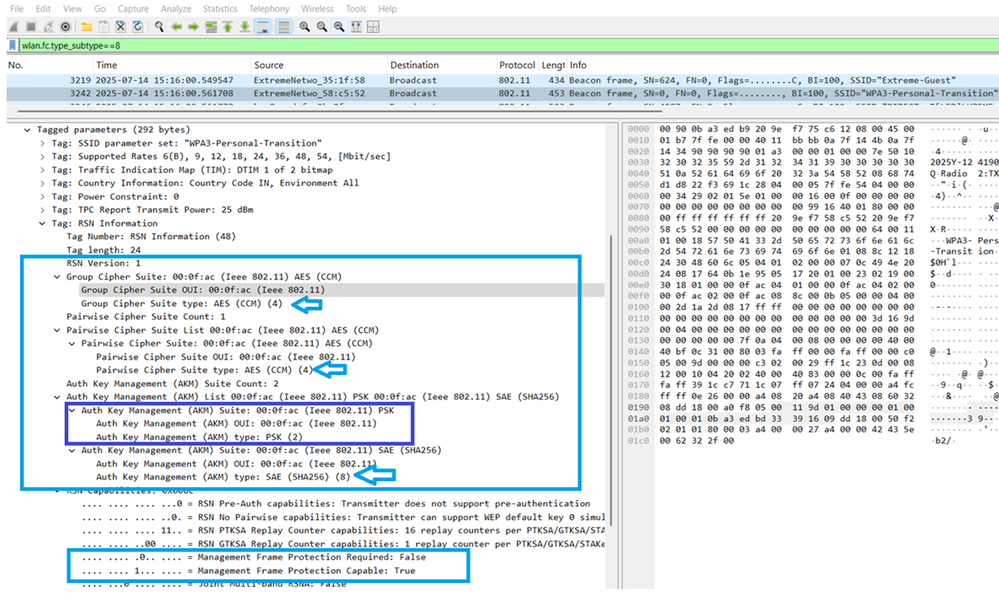Go to specified packet

tap(210, 27)
